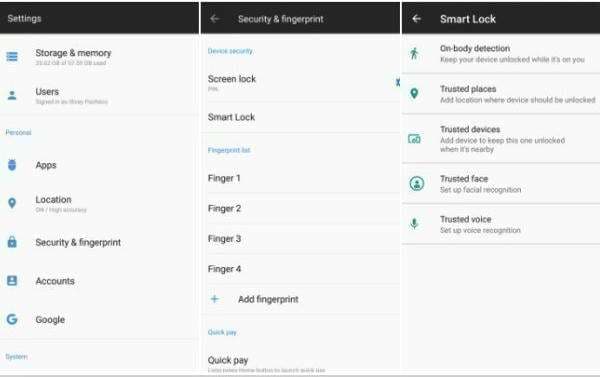Open Smart Lock from Security menu
This screenshot has height=377, width=602.
coord(300,117)
